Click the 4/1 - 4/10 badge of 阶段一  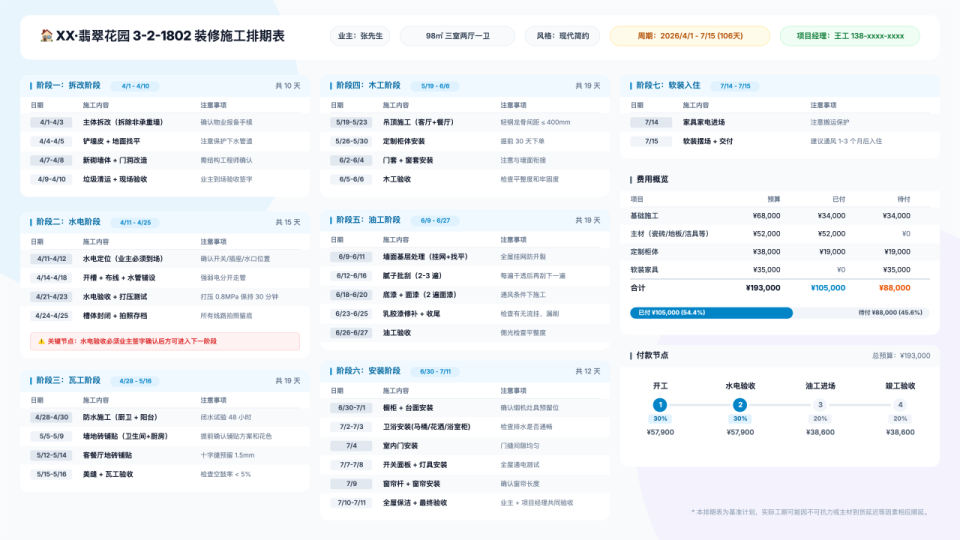click(x=135, y=86)
